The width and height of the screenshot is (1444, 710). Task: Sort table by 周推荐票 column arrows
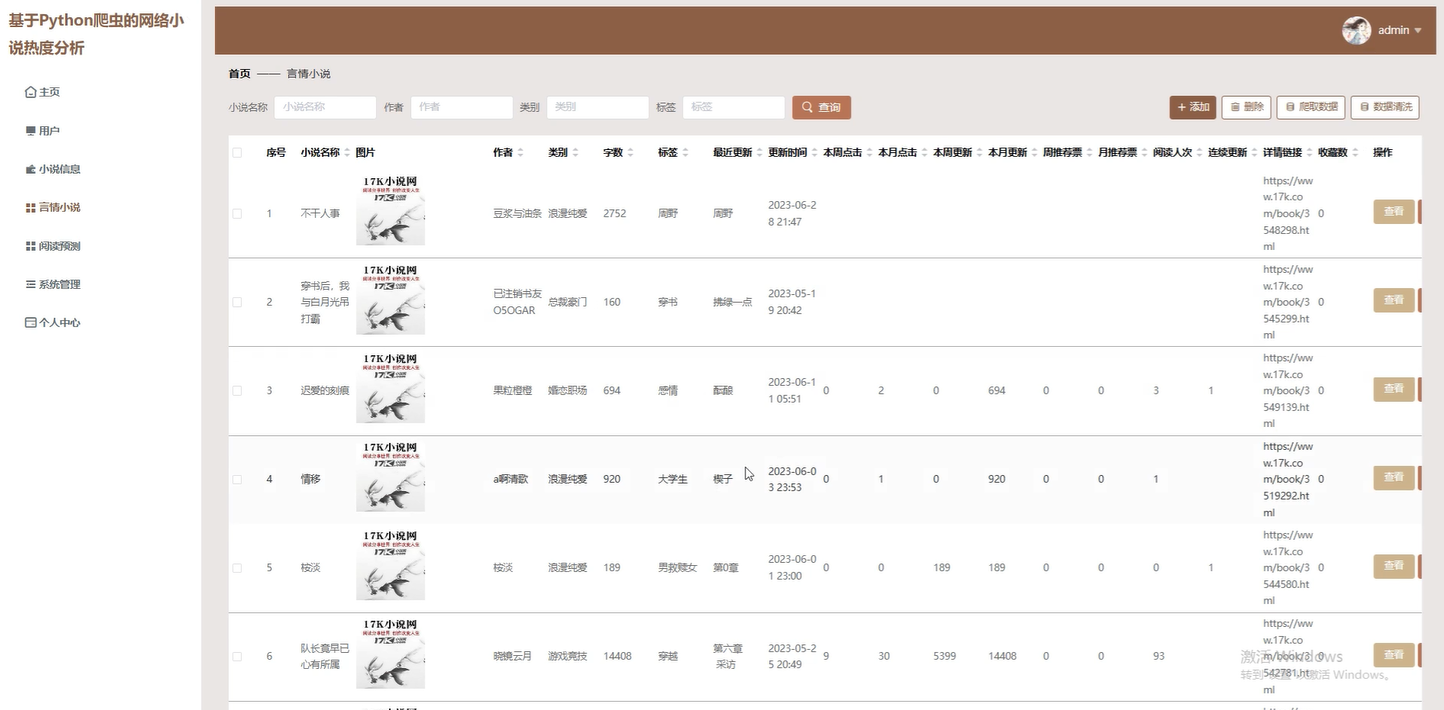1089,153
